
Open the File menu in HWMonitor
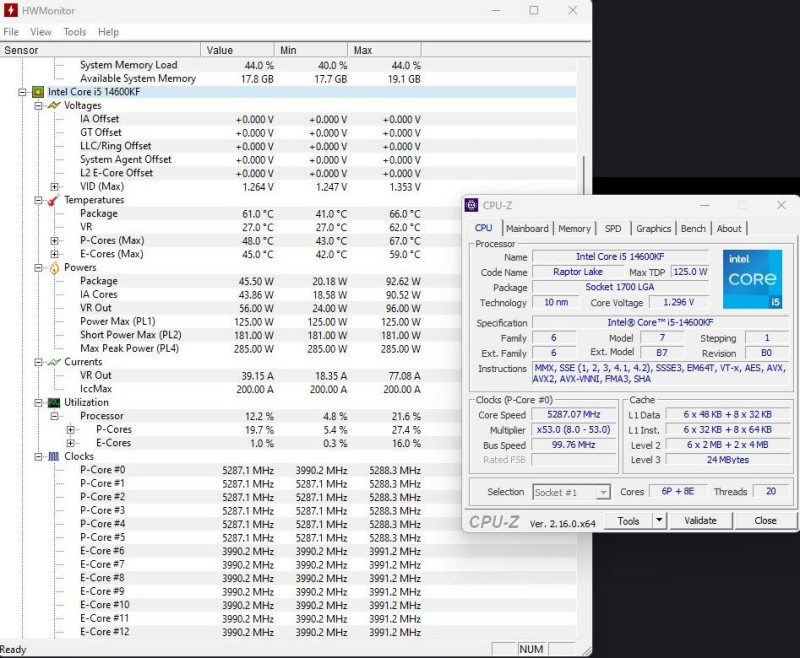11,32
